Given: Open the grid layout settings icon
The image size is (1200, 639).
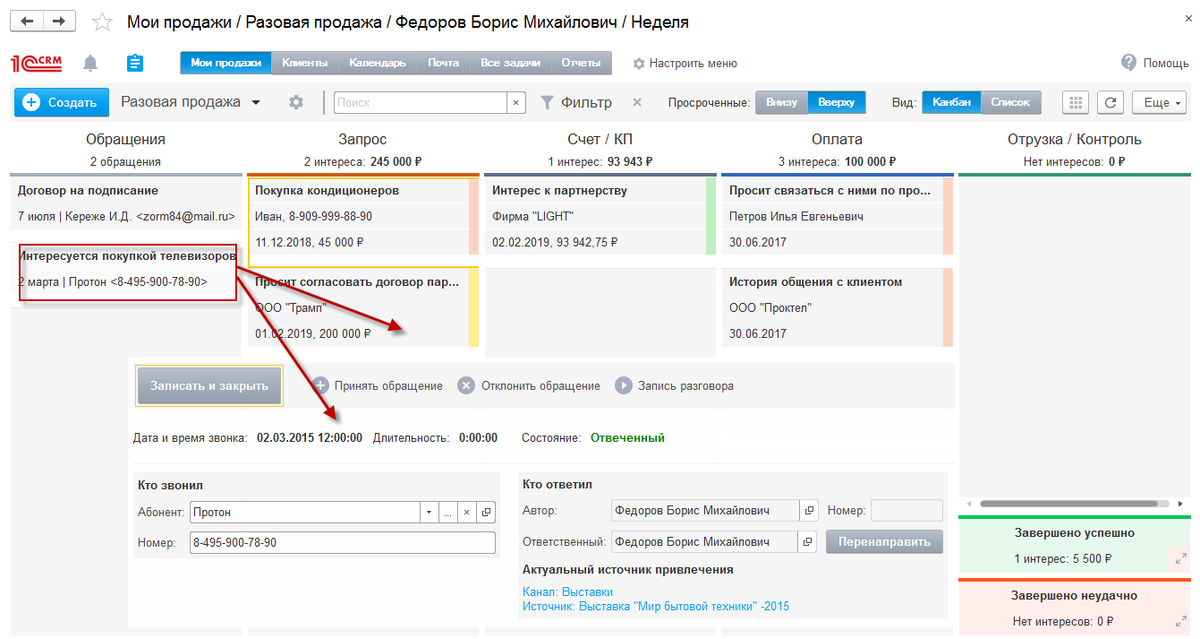Looking at the screenshot, I should [x=1075, y=102].
